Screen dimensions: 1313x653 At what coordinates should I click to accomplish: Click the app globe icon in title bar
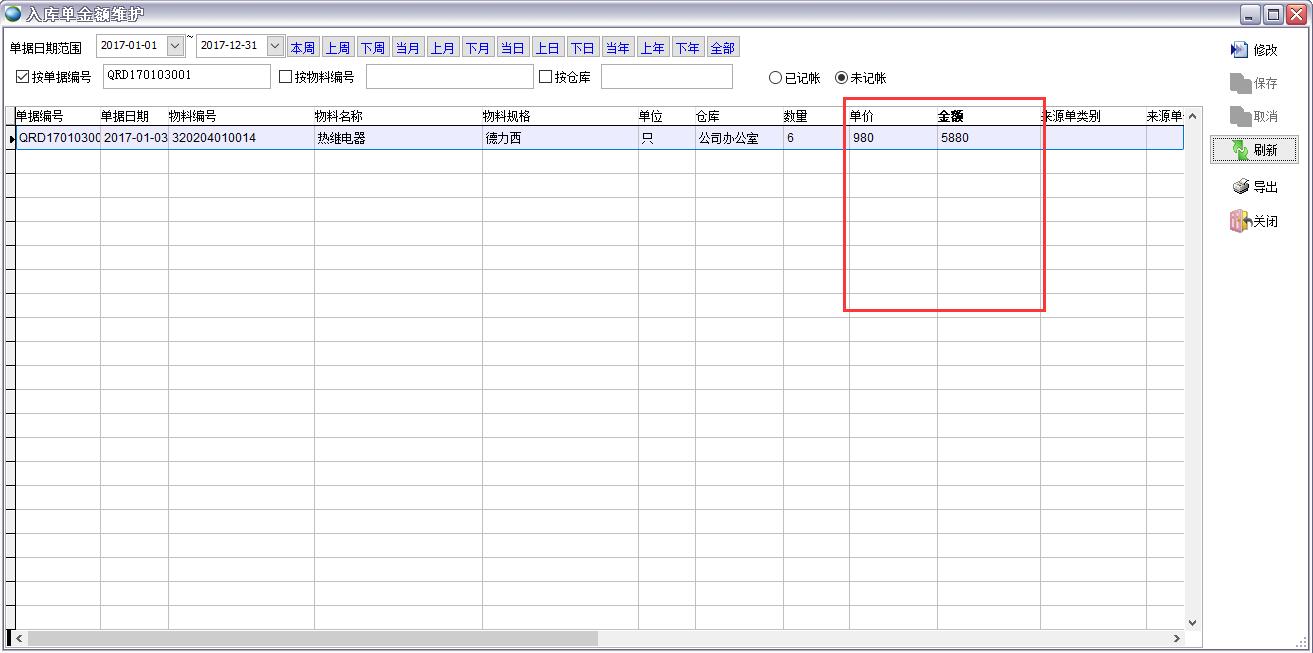click(13, 13)
